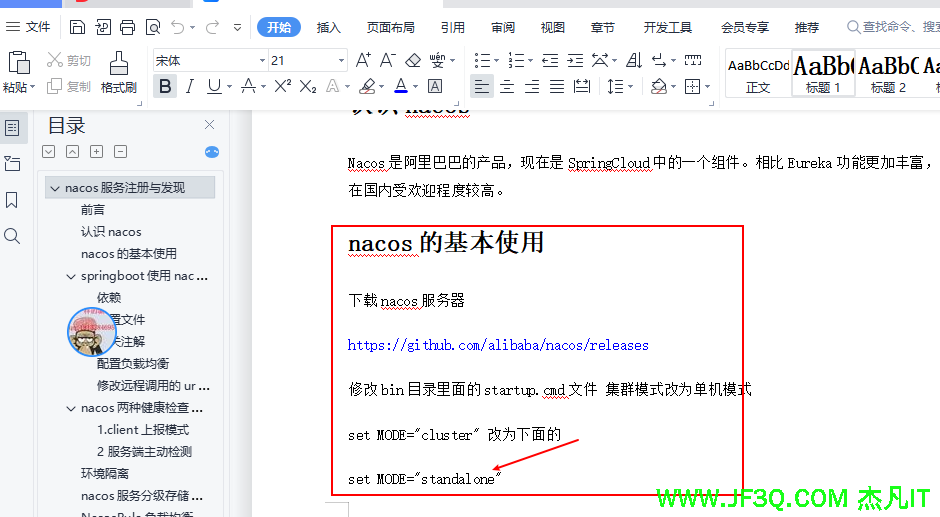The image size is (940, 517).
Task: Open the font name dropdown showing 宋体
Action: click(210, 61)
